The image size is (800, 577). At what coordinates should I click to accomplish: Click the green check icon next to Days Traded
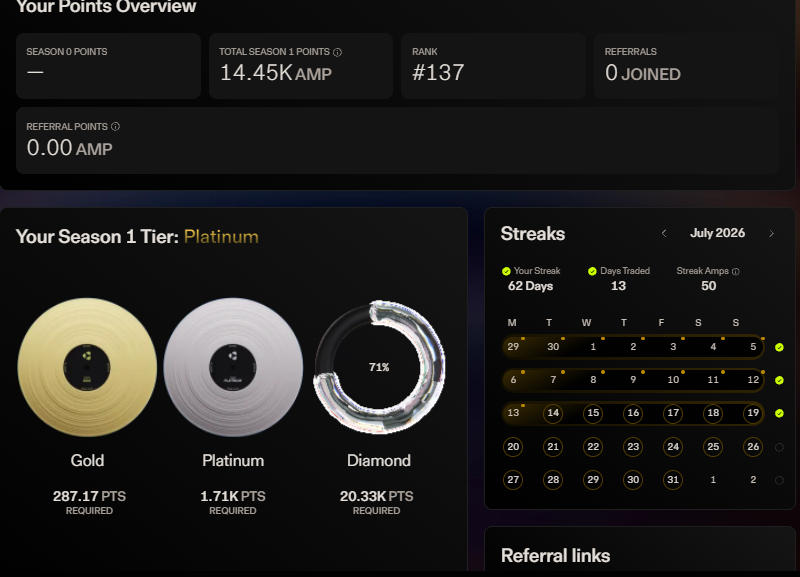pyautogui.click(x=592, y=271)
